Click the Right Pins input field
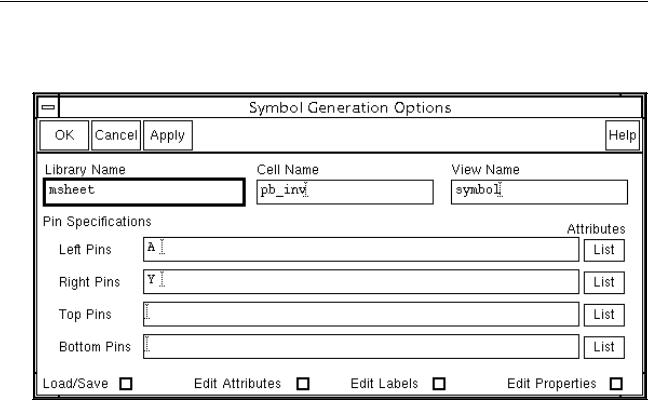The height and width of the screenshot is (400, 648). (361, 282)
